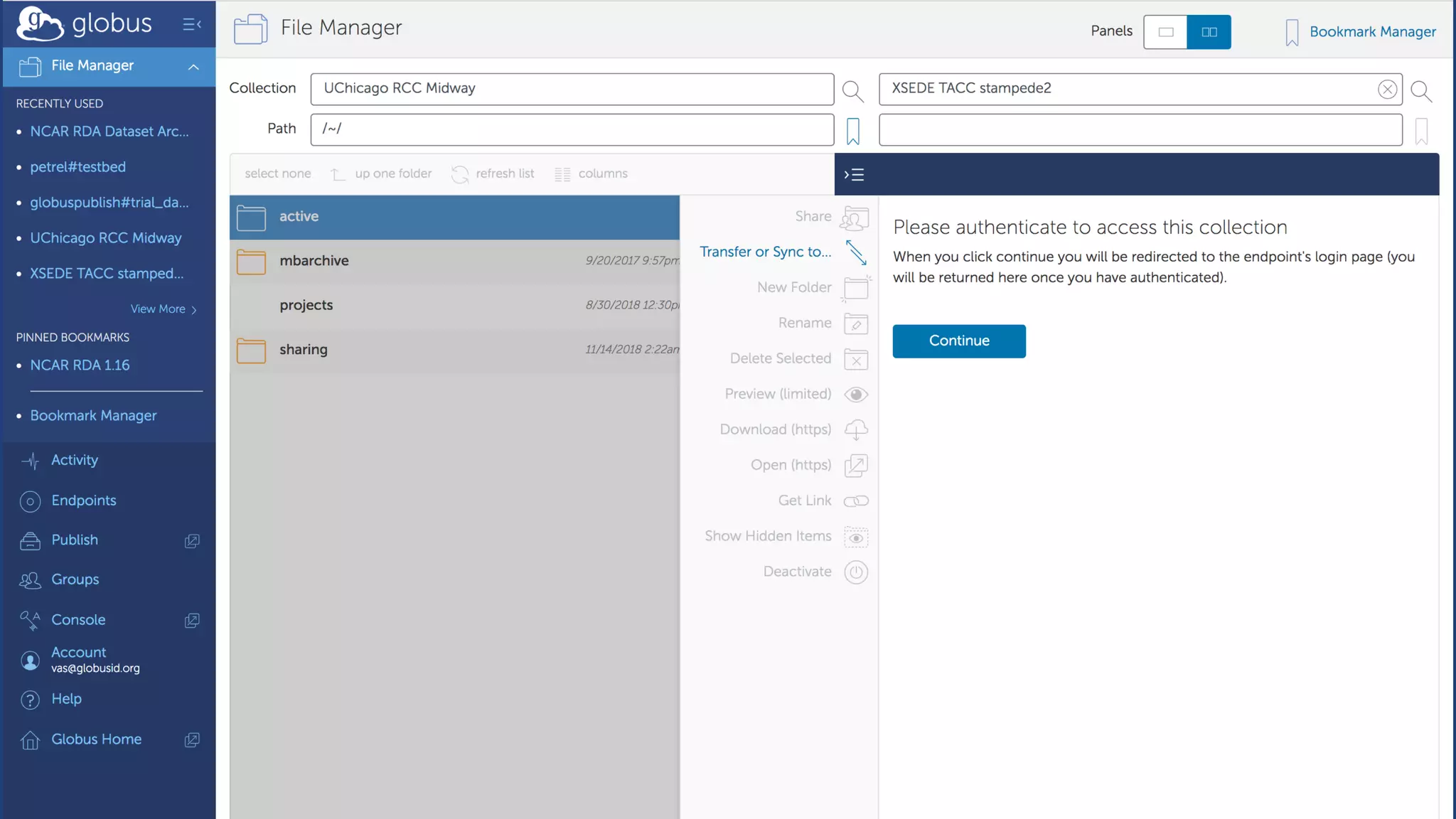
Task: Click the Transfer or Sync arrow icon
Action: click(x=856, y=252)
